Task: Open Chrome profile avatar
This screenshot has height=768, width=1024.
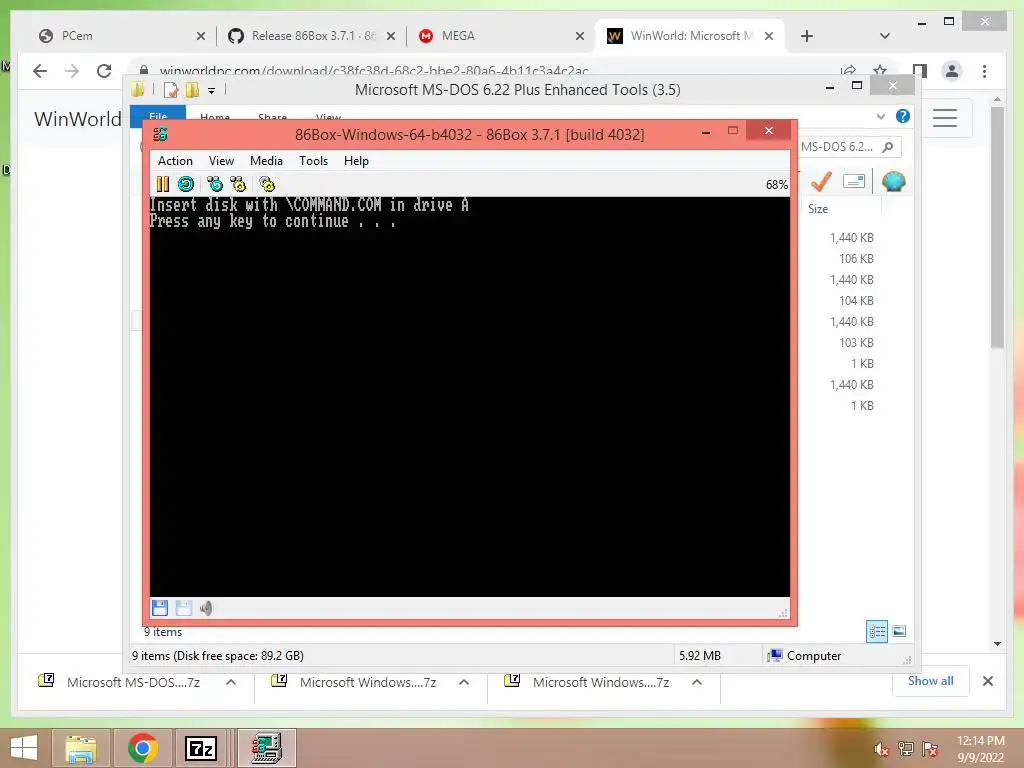Action: 952,71
